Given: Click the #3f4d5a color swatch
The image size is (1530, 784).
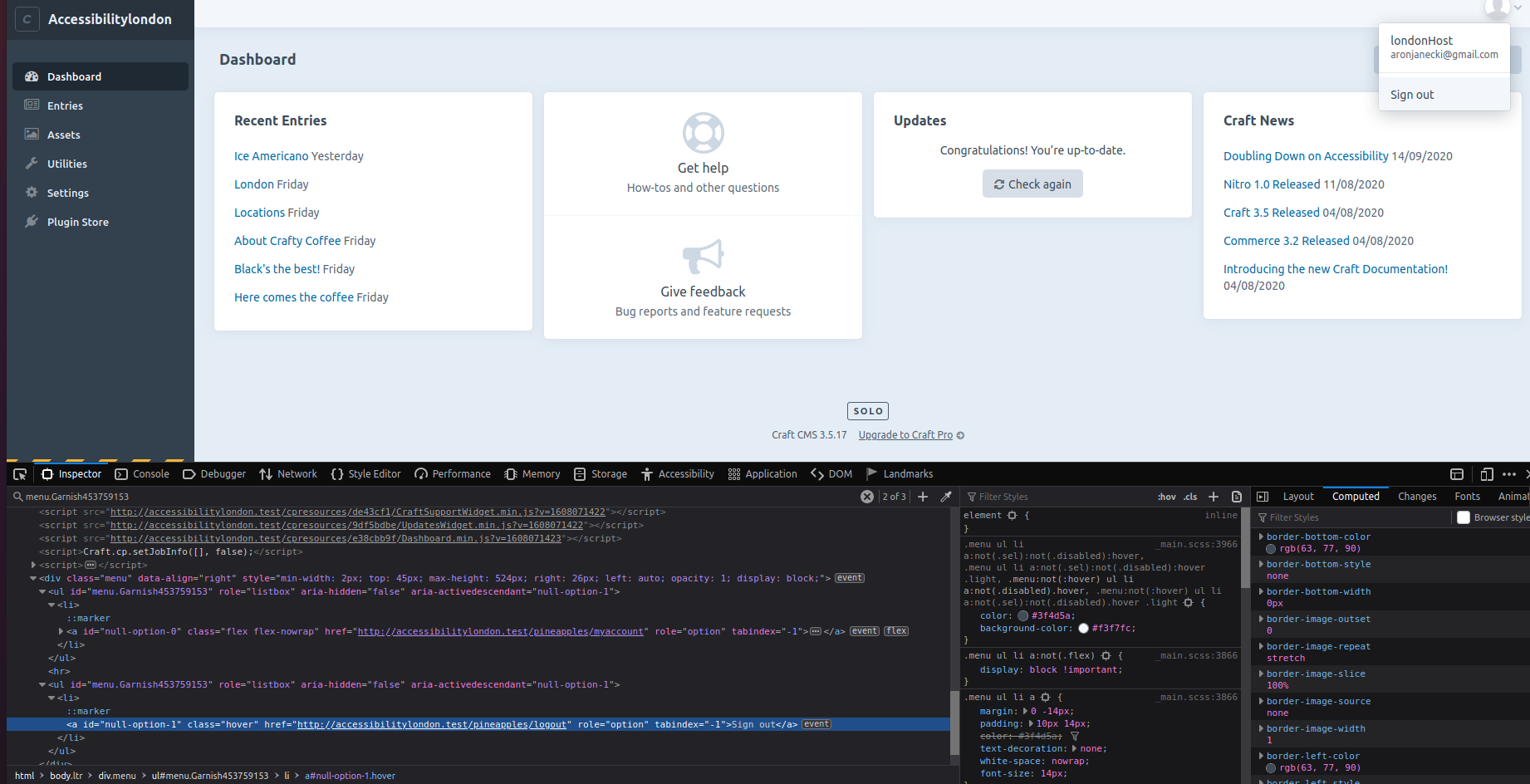Looking at the screenshot, I should click(1023, 616).
